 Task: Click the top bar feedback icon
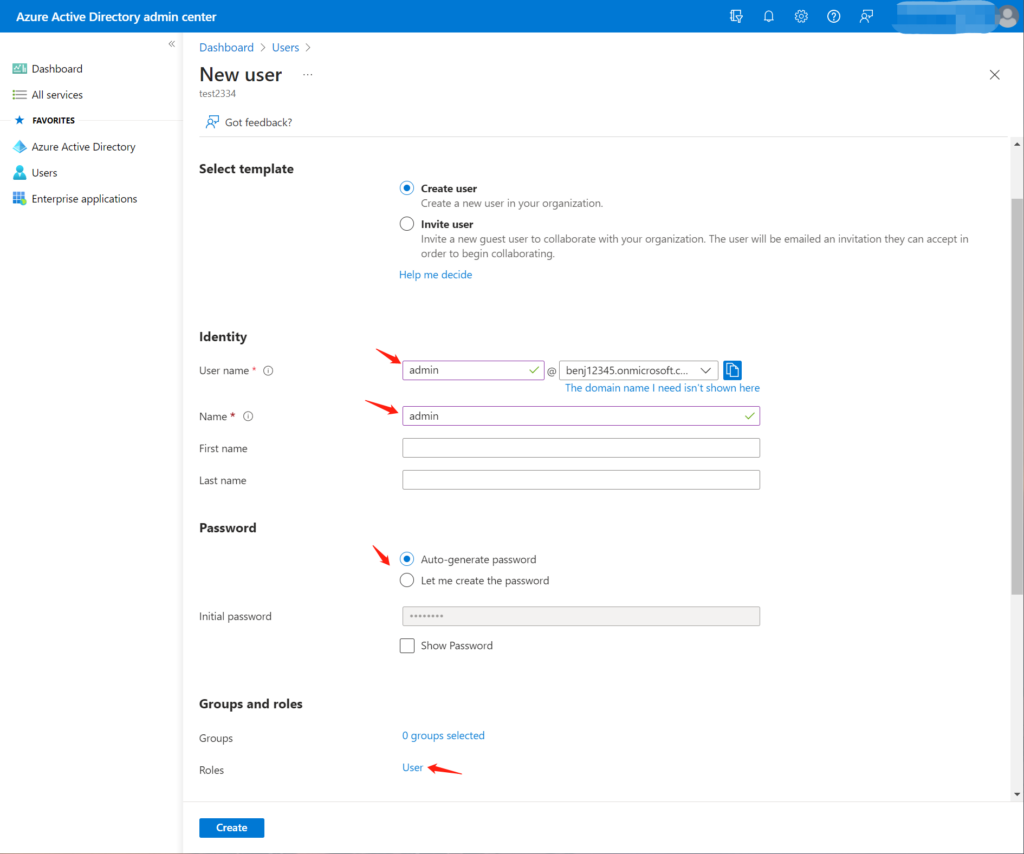(x=866, y=16)
